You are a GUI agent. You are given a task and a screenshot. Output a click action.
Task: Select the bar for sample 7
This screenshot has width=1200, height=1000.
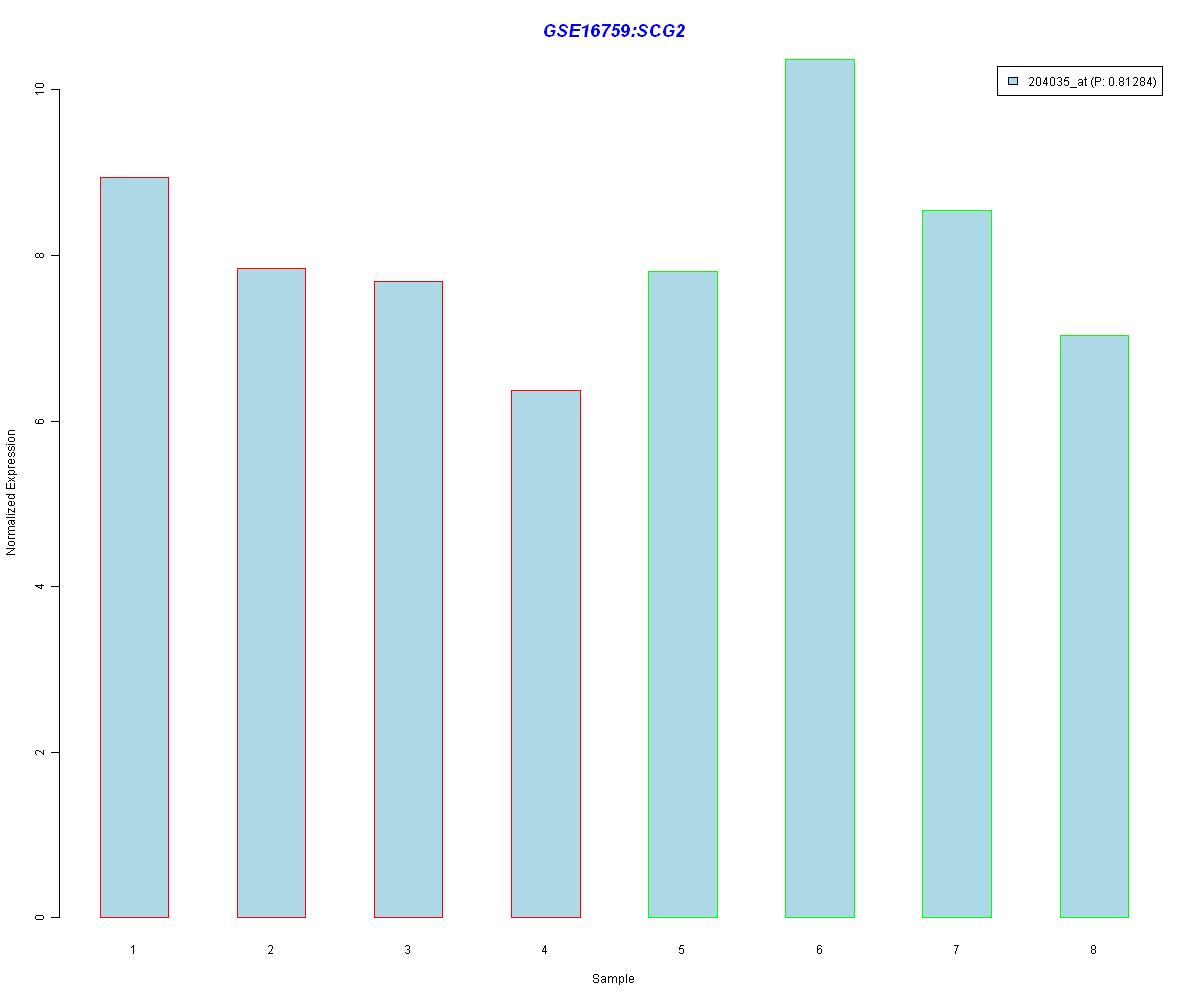click(x=957, y=564)
